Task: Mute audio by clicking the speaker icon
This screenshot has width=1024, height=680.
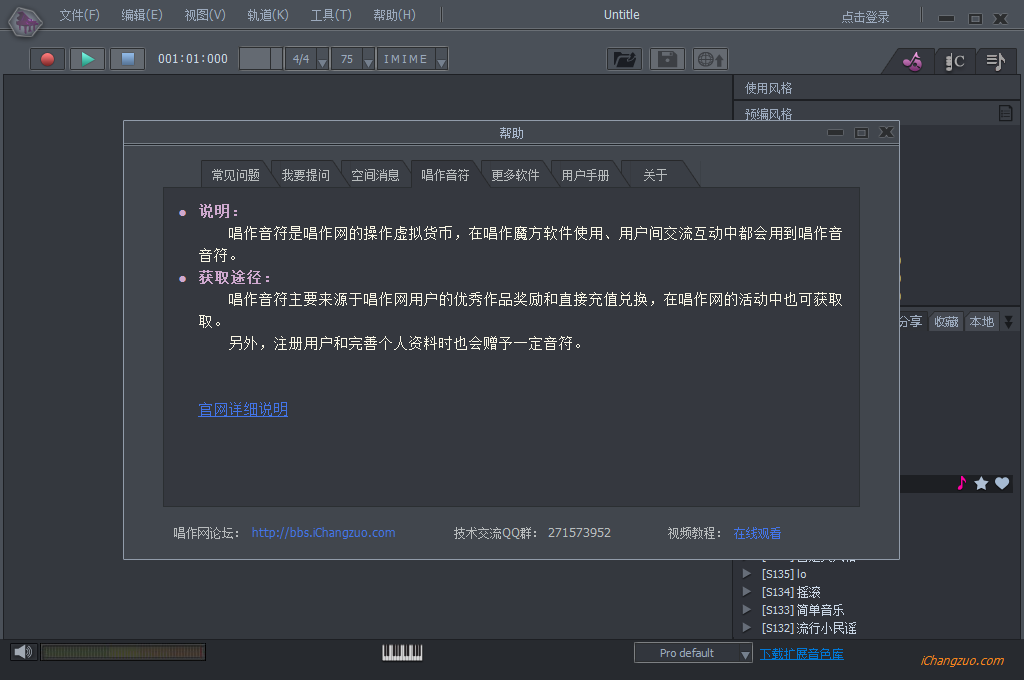Action: pos(21,651)
